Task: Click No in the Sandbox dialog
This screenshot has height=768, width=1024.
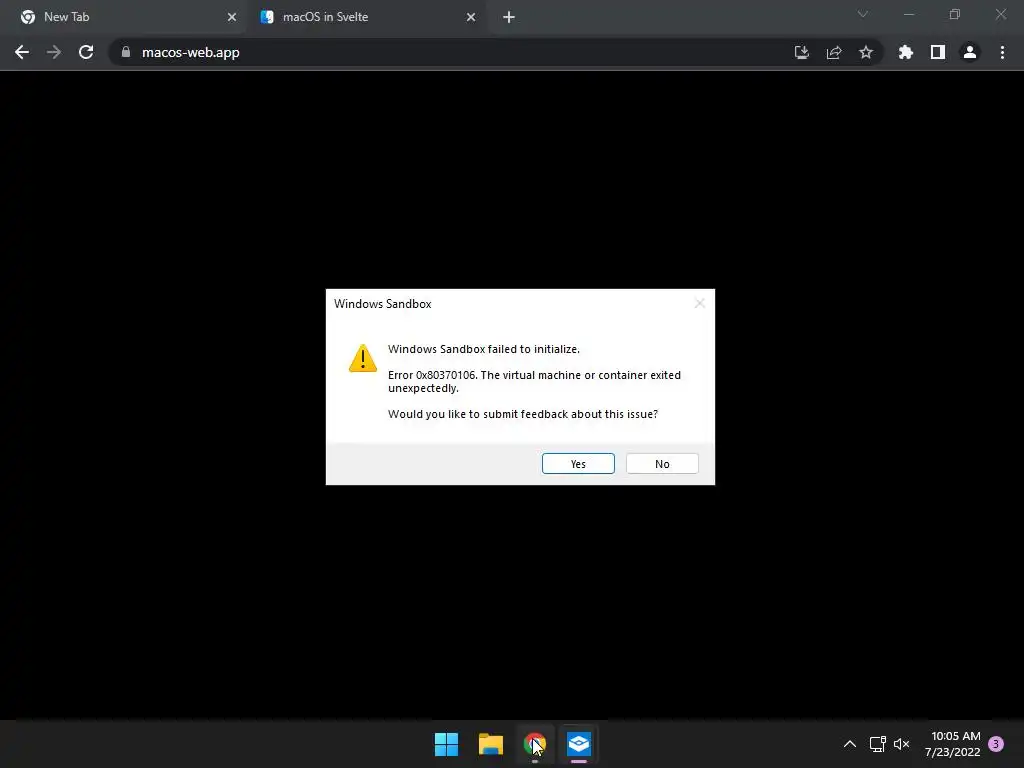Action: coord(662,464)
